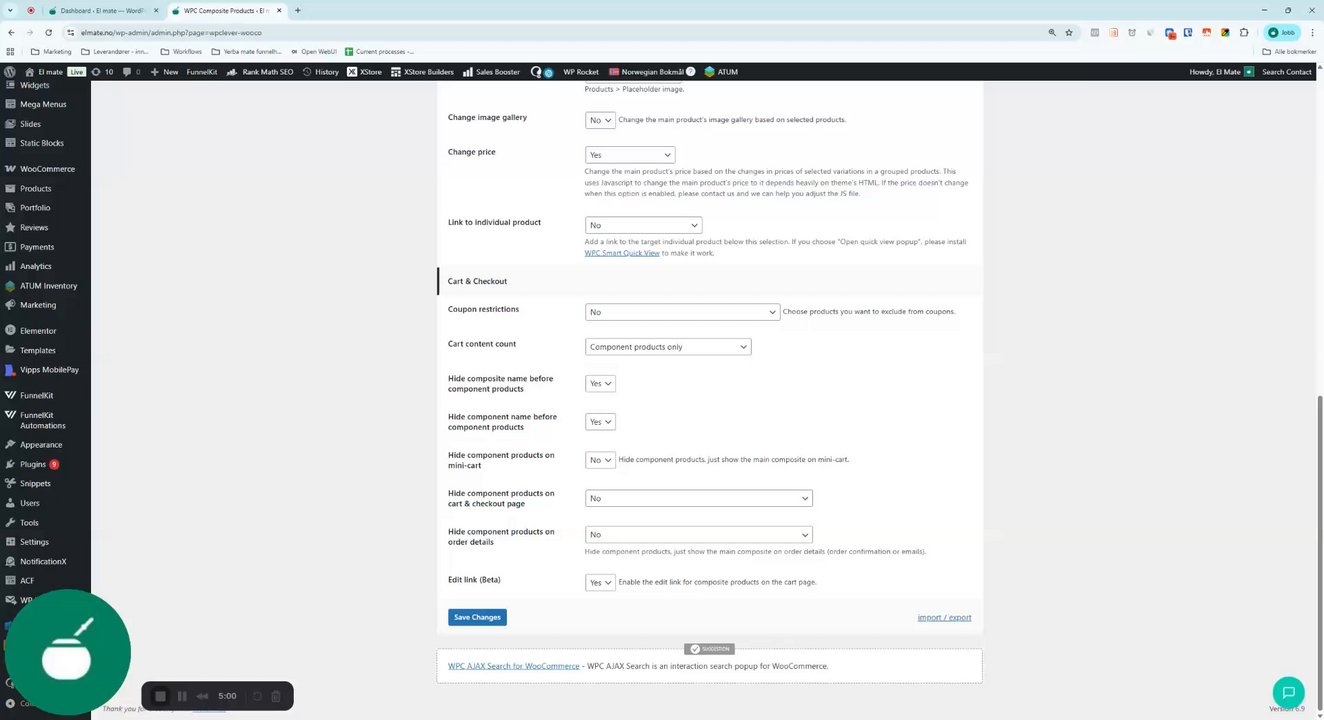Open Hide component products on mini-cart dropdown
Viewport: 1324px width, 720px height.
[x=600, y=460]
